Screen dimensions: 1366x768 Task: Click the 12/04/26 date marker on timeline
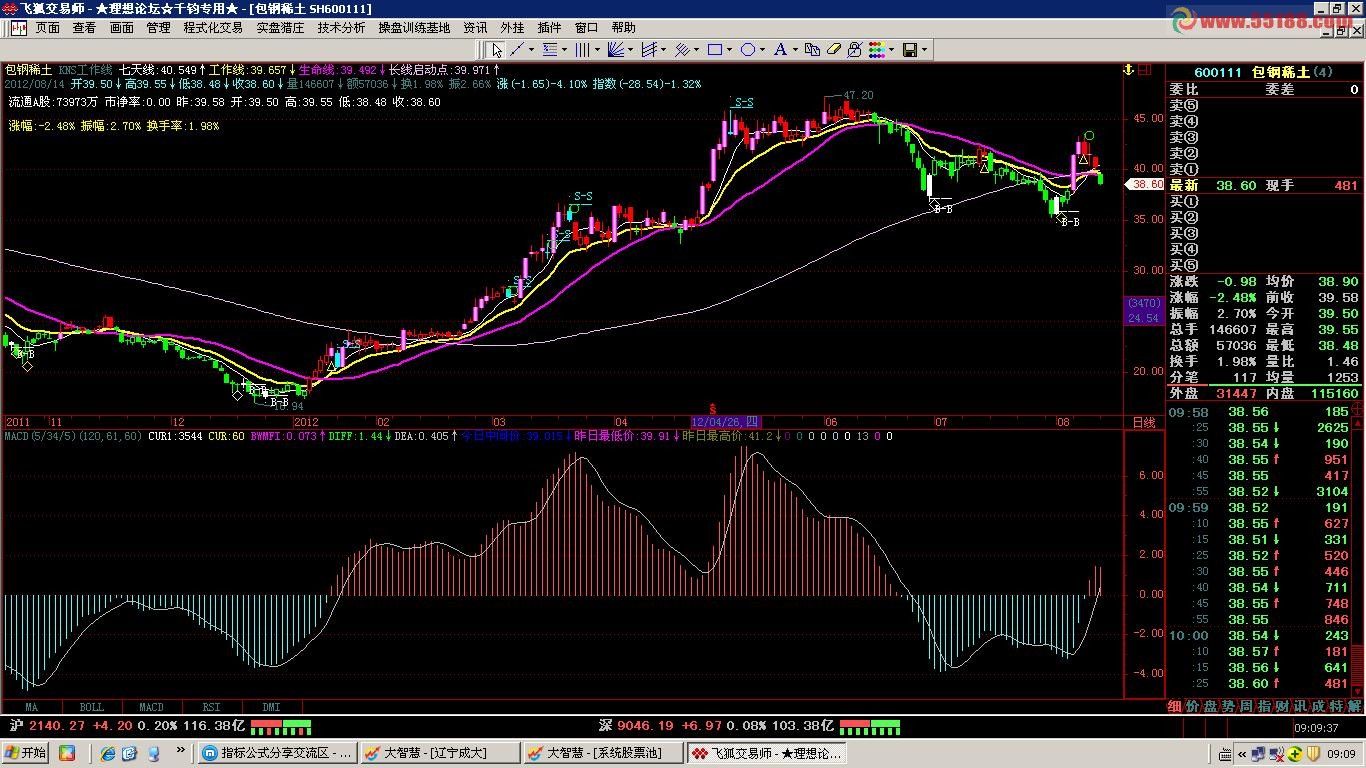coord(726,423)
